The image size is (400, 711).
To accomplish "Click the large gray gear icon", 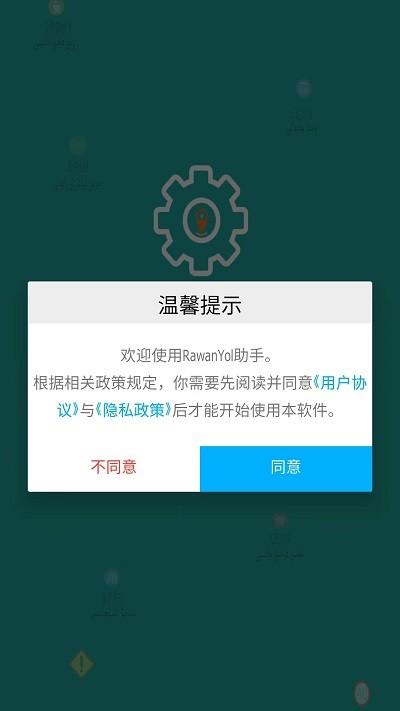I will tap(201, 220).
